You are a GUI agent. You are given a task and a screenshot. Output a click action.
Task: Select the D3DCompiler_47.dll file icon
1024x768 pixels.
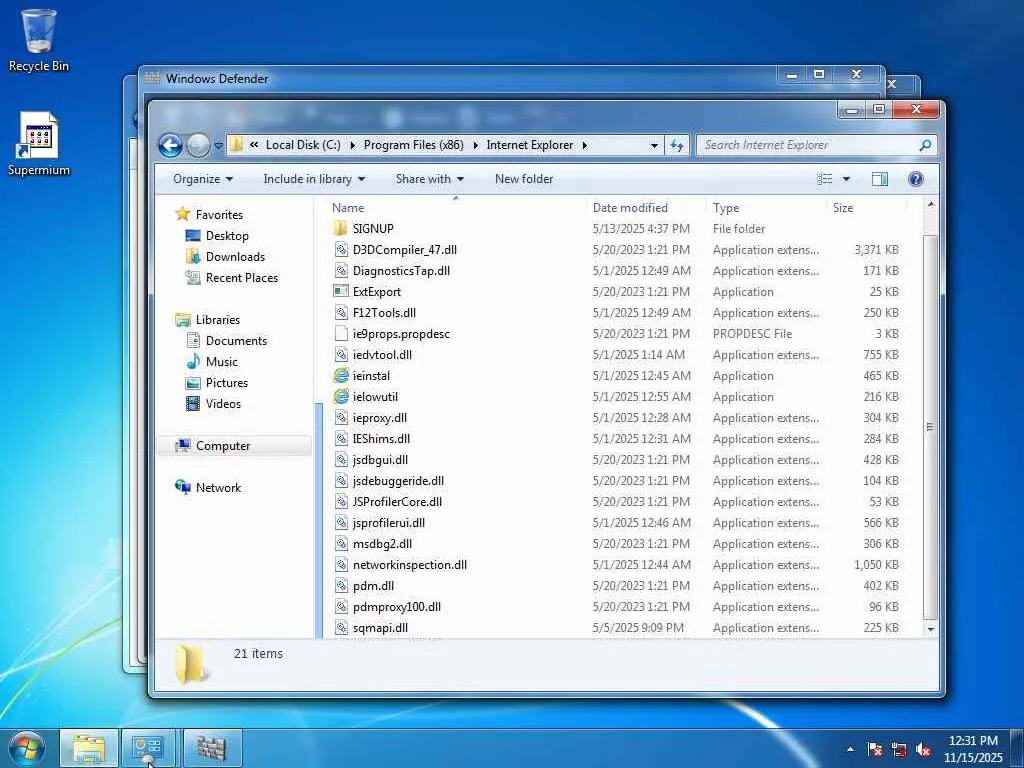(340, 249)
